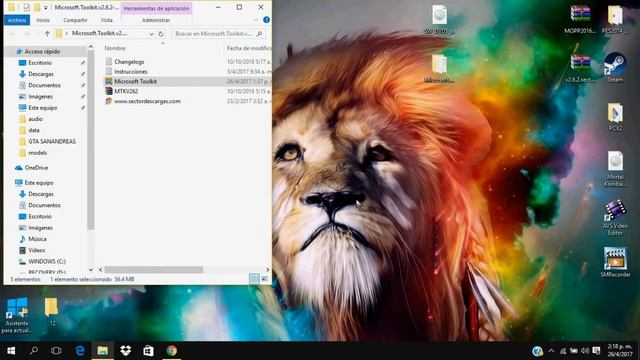
Task: Select Mortal Kombat desktop icon
Action: 615,169
